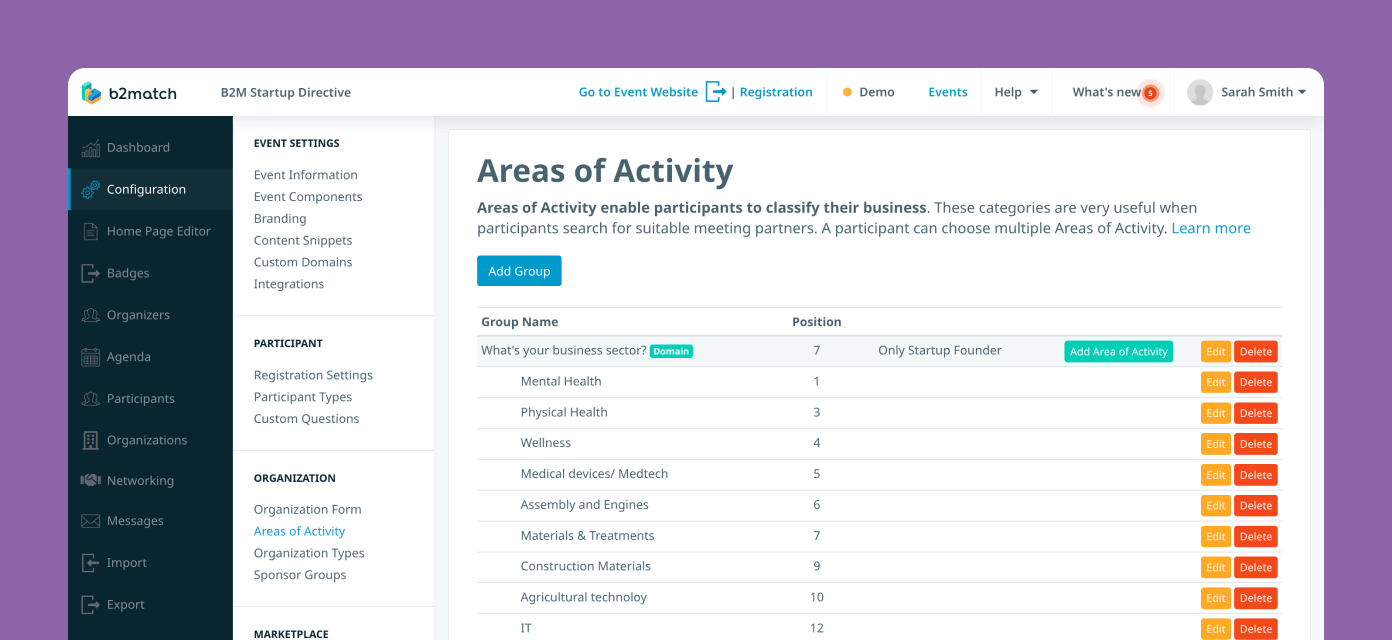The image size is (1392, 640).
Task: Edit the Mental Health row
Action: pyautogui.click(x=1216, y=382)
